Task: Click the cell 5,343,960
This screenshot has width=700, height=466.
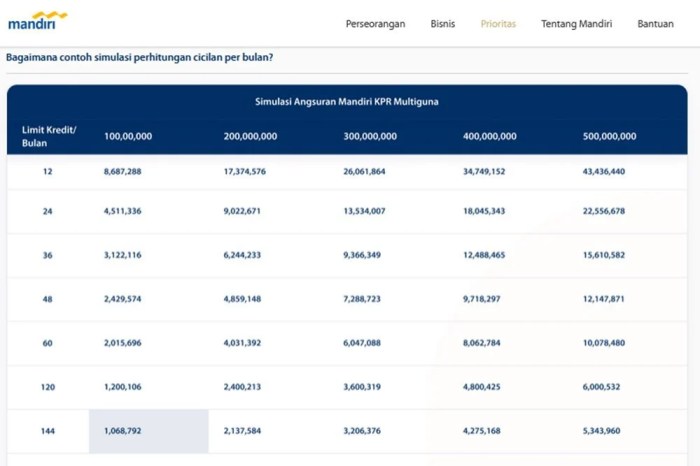Action: 601,431
